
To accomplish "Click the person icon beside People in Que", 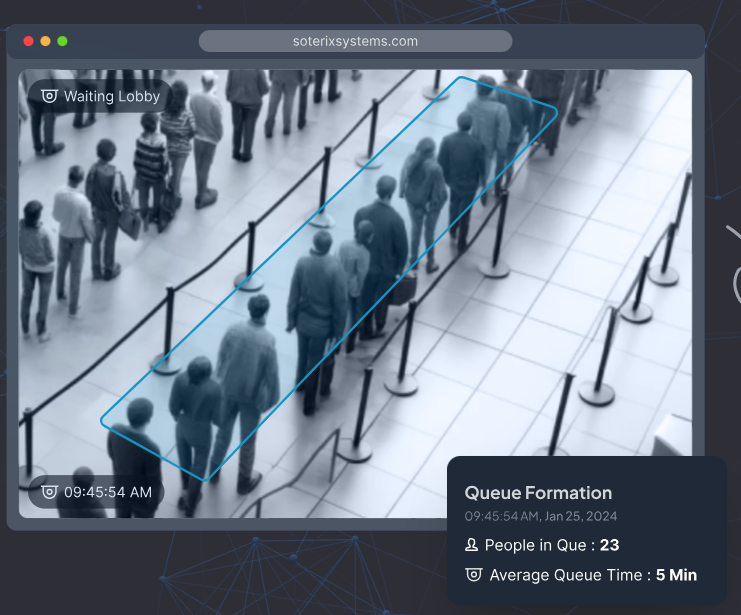I will pos(472,546).
